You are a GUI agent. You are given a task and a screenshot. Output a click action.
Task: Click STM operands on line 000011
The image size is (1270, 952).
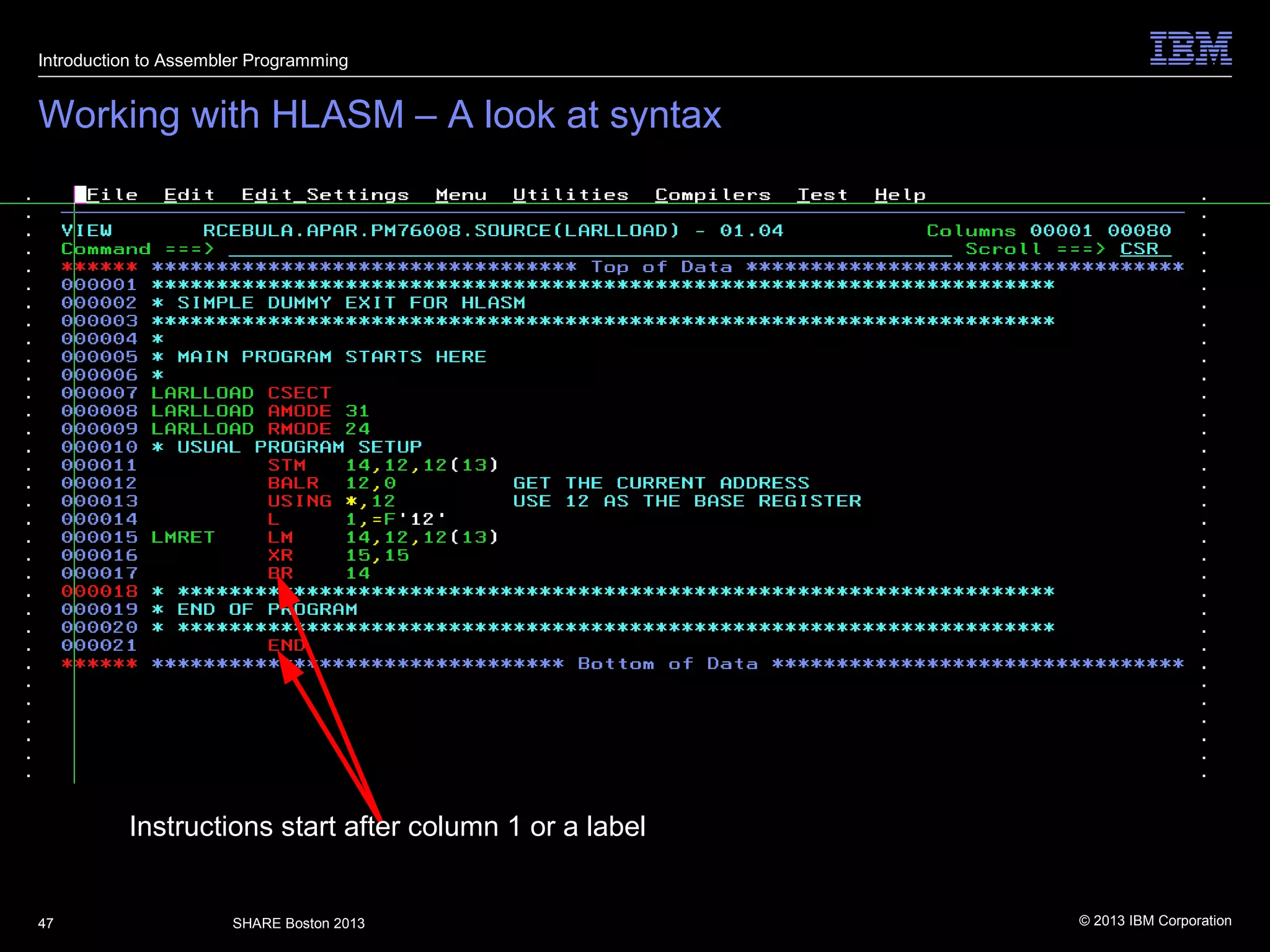[x=422, y=465]
